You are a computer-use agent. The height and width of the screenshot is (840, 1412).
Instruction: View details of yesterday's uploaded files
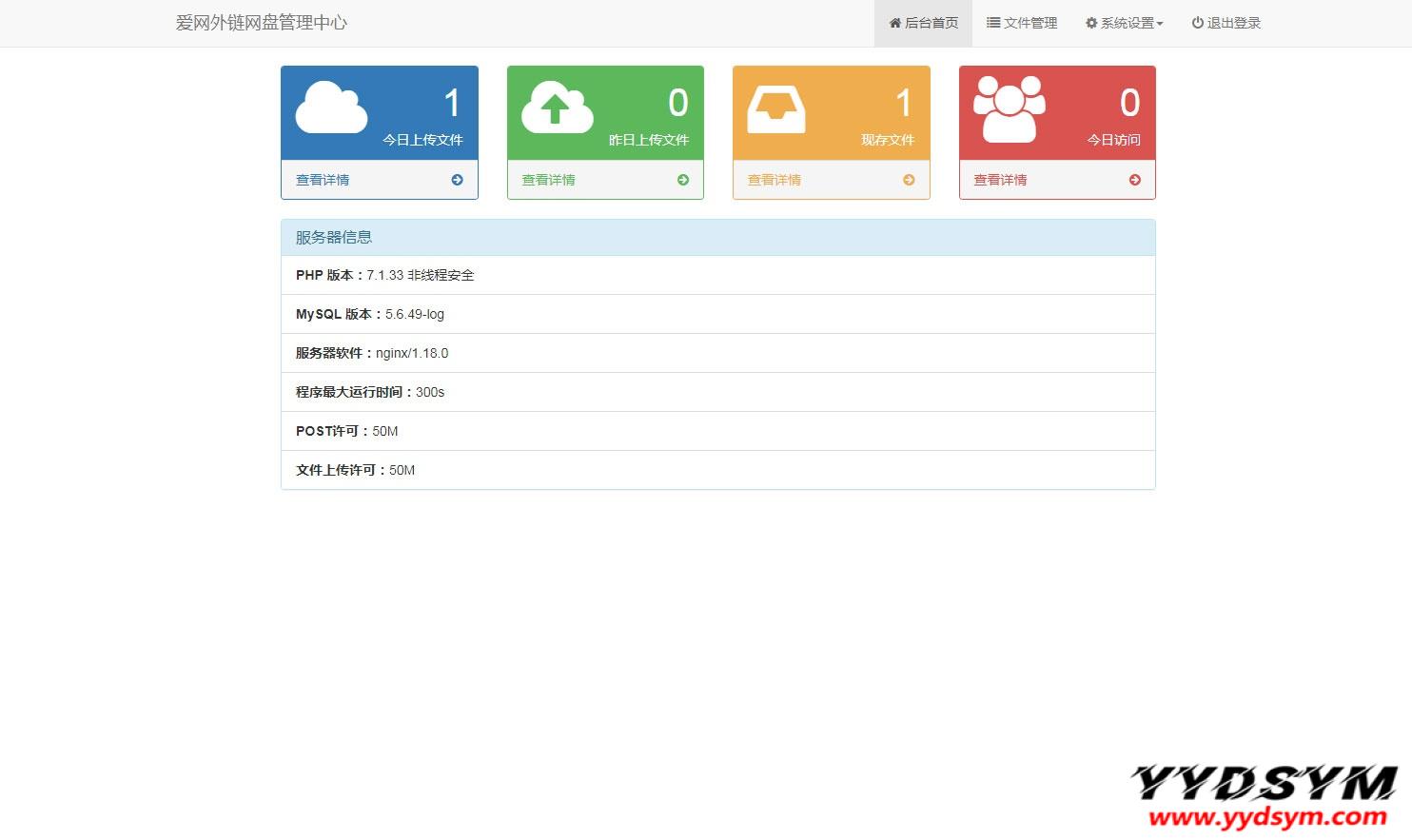(x=548, y=180)
